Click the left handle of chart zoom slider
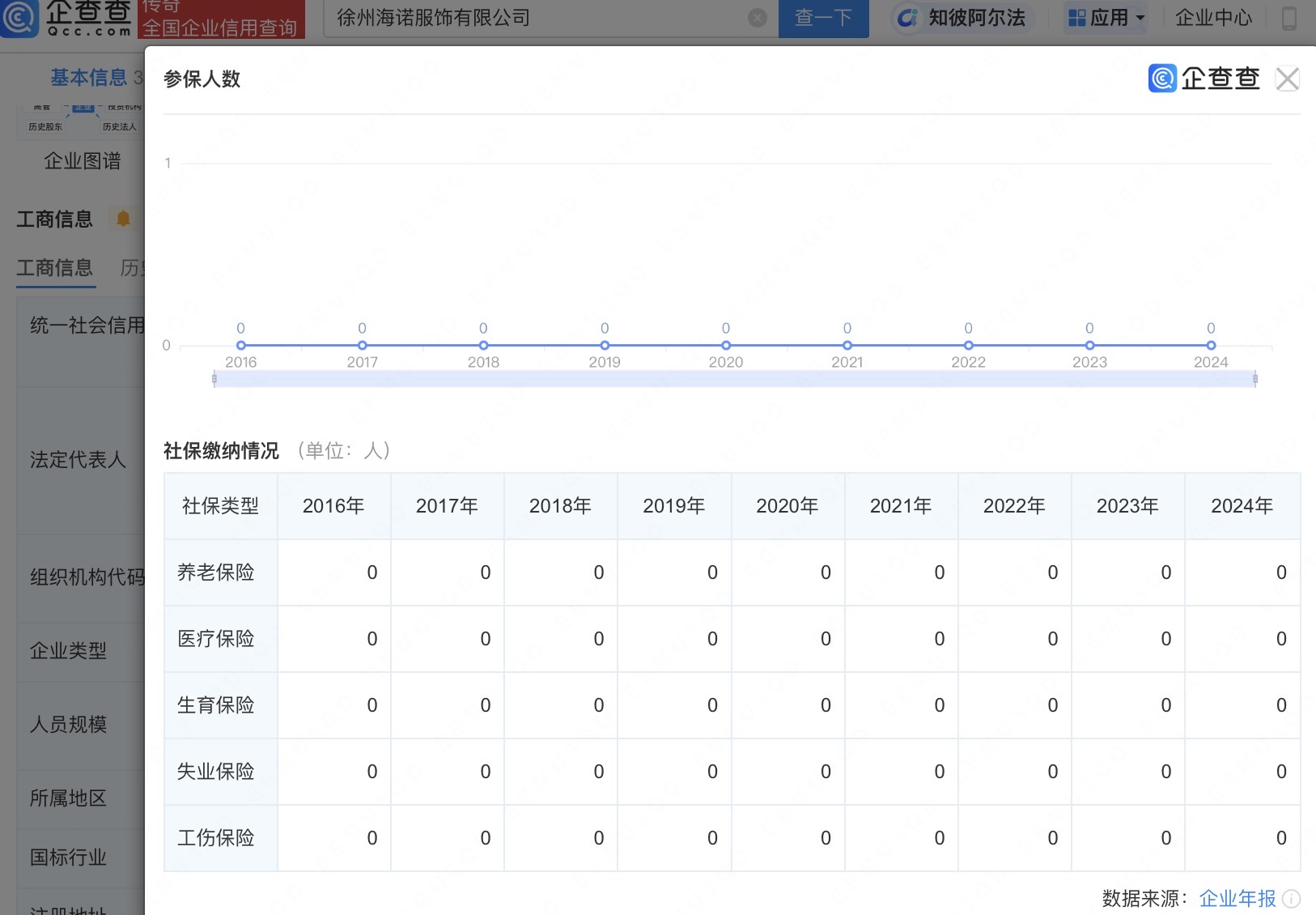The image size is (1316, 915). (214, 379)
